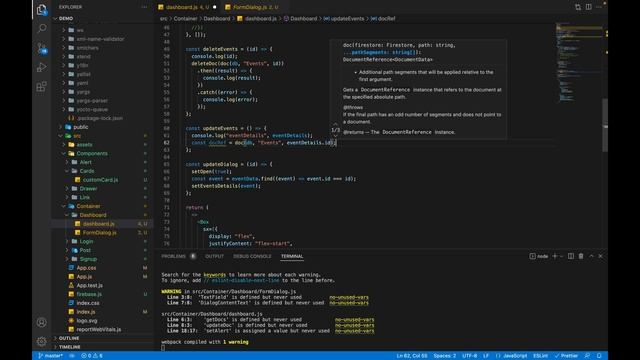This screenshot has height=360, width=640.
Task: Select the node terminal indicator
Action: click(539, 256)
